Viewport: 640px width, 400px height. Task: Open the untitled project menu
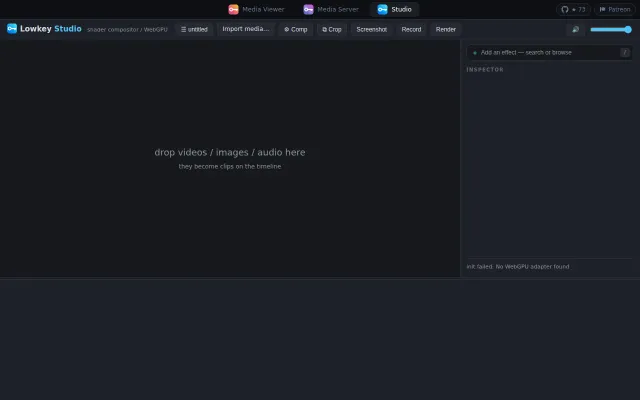coord(194,29)
